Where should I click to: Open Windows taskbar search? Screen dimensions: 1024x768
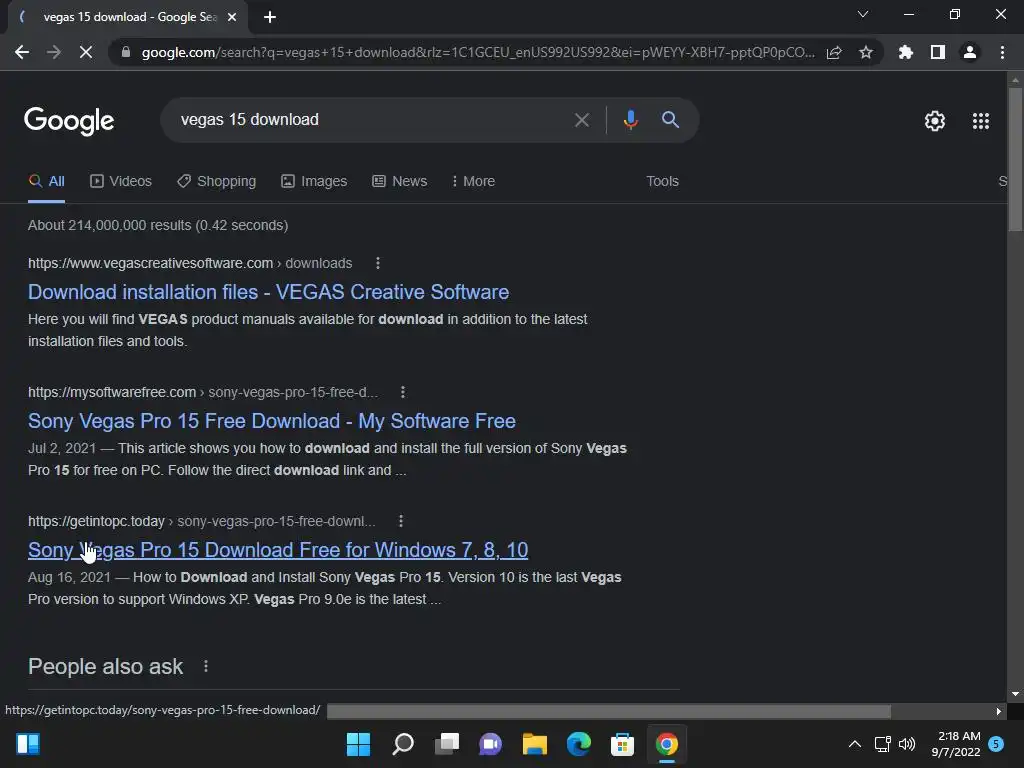403,744
